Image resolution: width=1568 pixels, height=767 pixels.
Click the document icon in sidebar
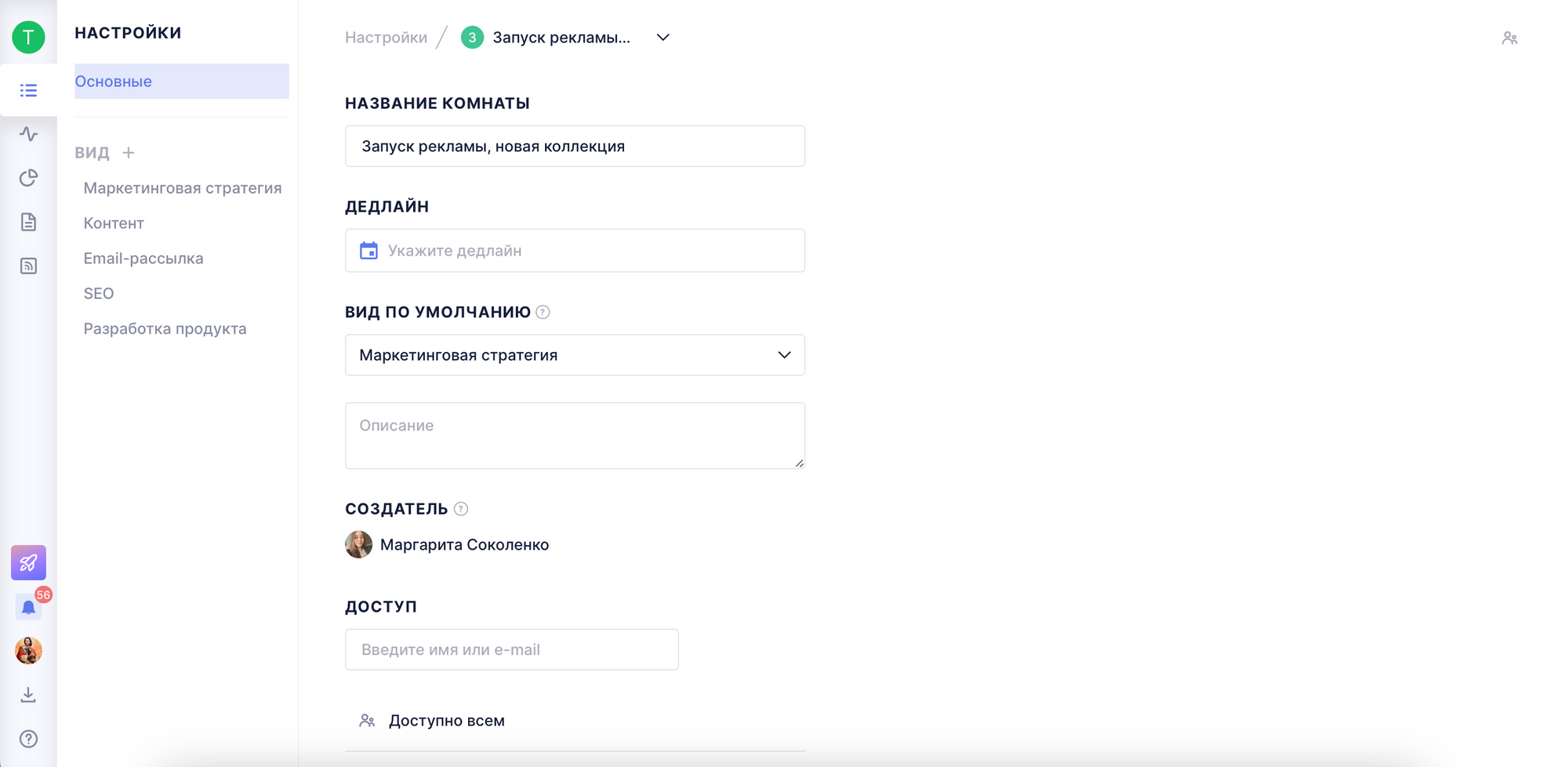[x=28, y=222]
